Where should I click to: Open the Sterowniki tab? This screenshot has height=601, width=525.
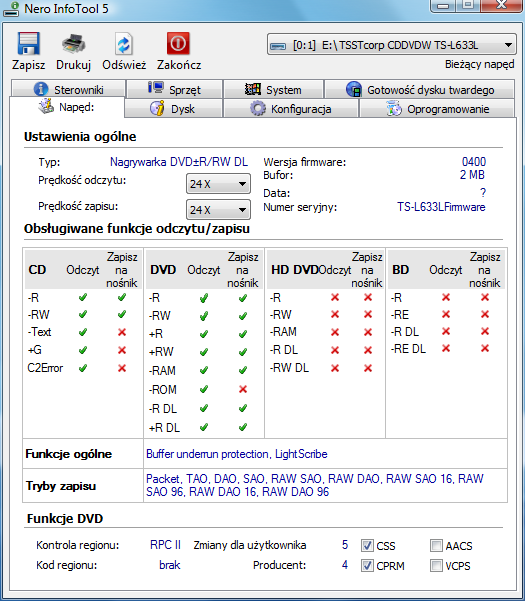(x=68, y=89)
